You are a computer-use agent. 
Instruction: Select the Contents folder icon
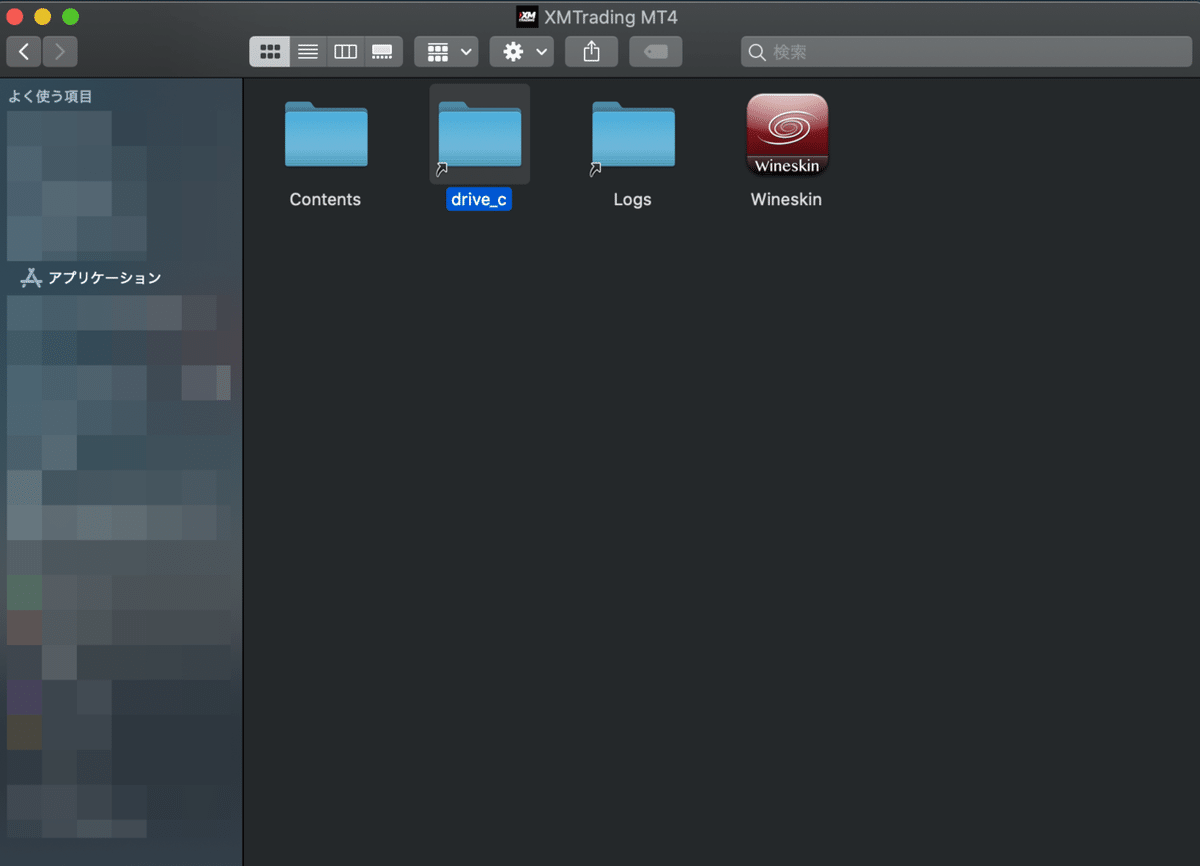(326, 134)
